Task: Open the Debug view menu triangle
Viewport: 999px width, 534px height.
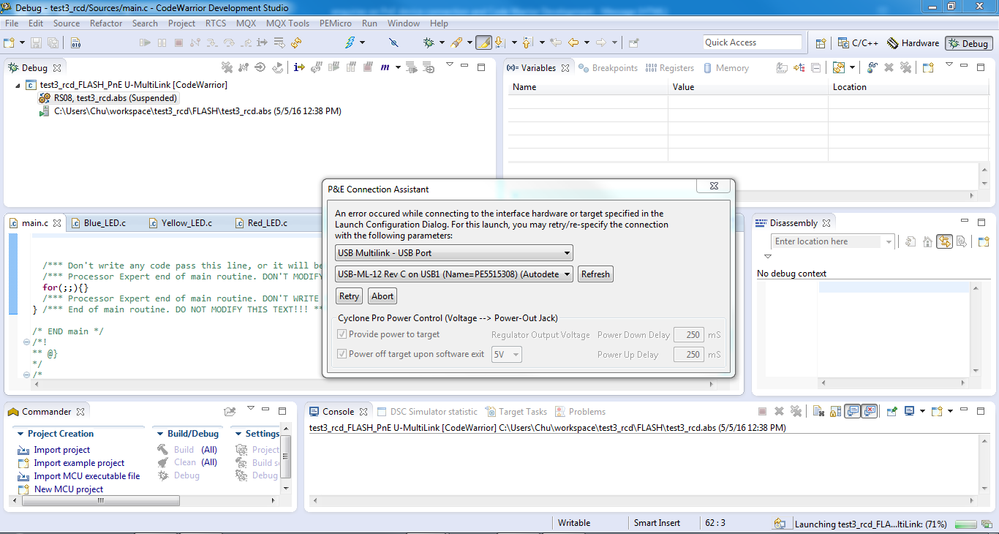Action: click(449, 65)
